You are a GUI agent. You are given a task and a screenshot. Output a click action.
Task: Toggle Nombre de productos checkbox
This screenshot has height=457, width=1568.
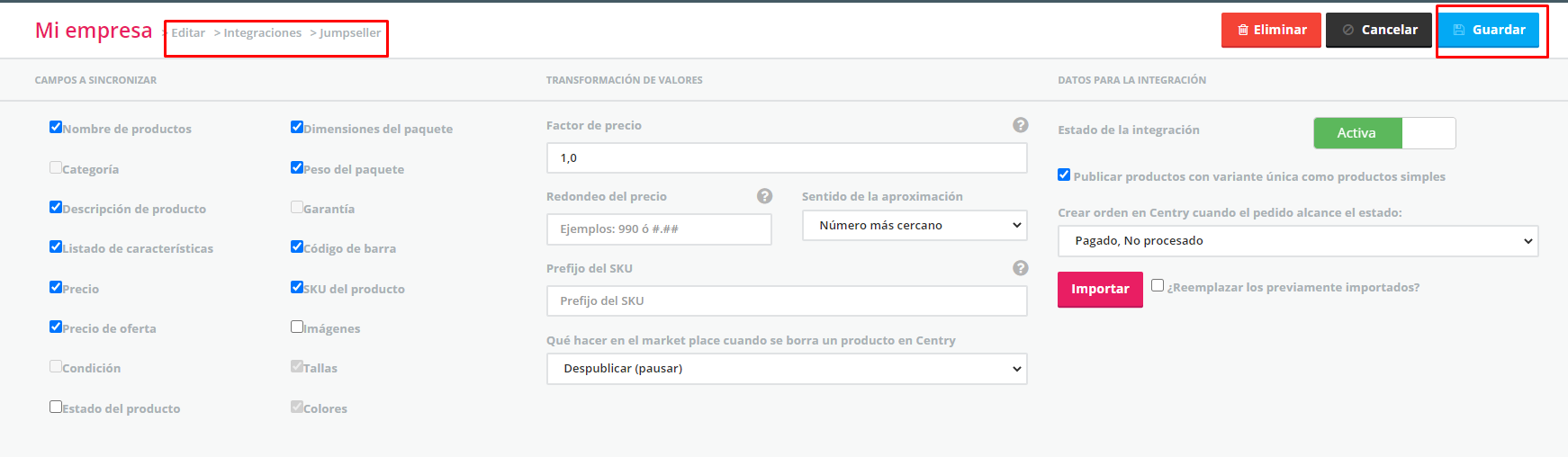click(56, 127)
